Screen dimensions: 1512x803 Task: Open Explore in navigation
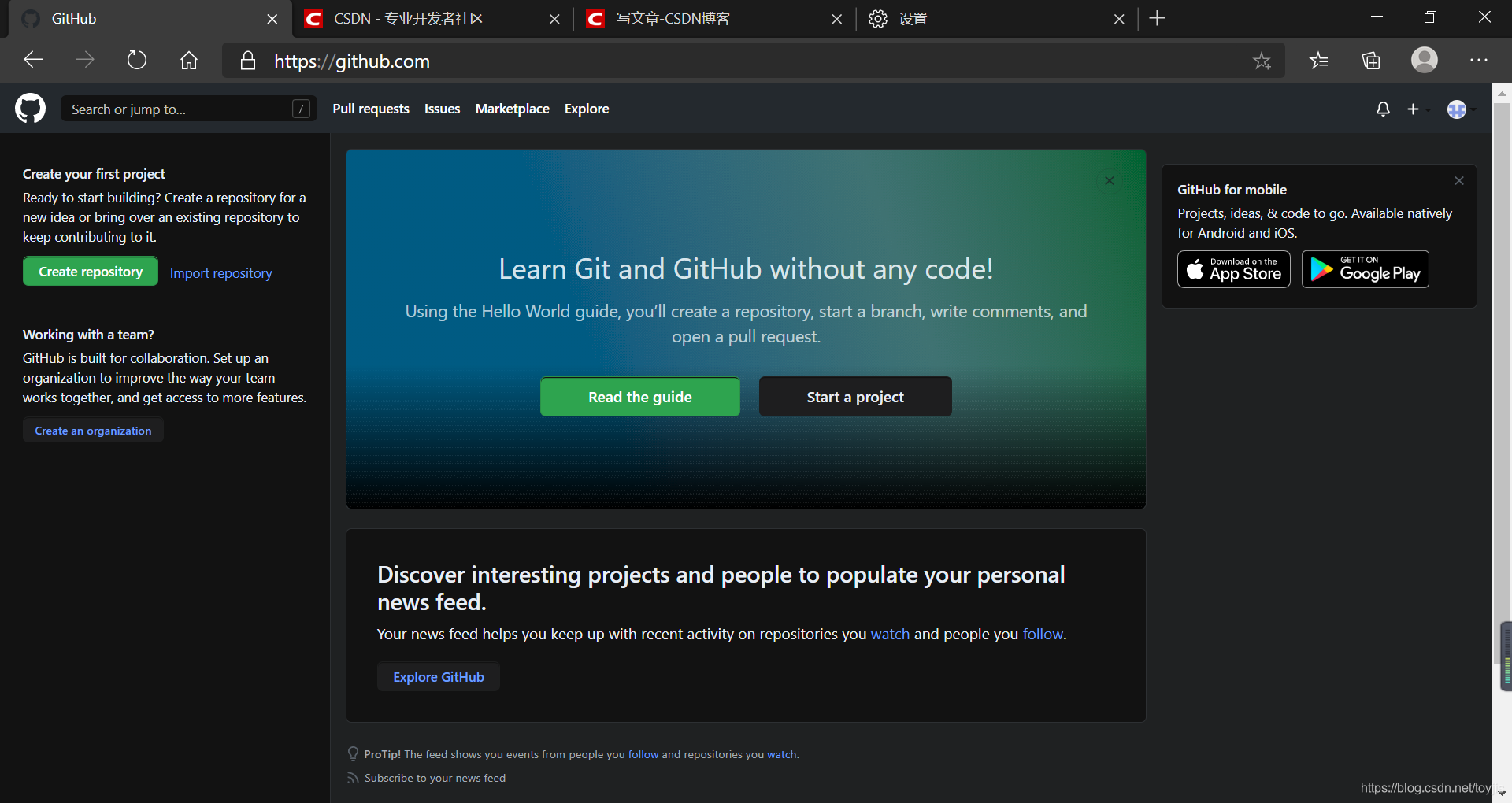point(587,109)
